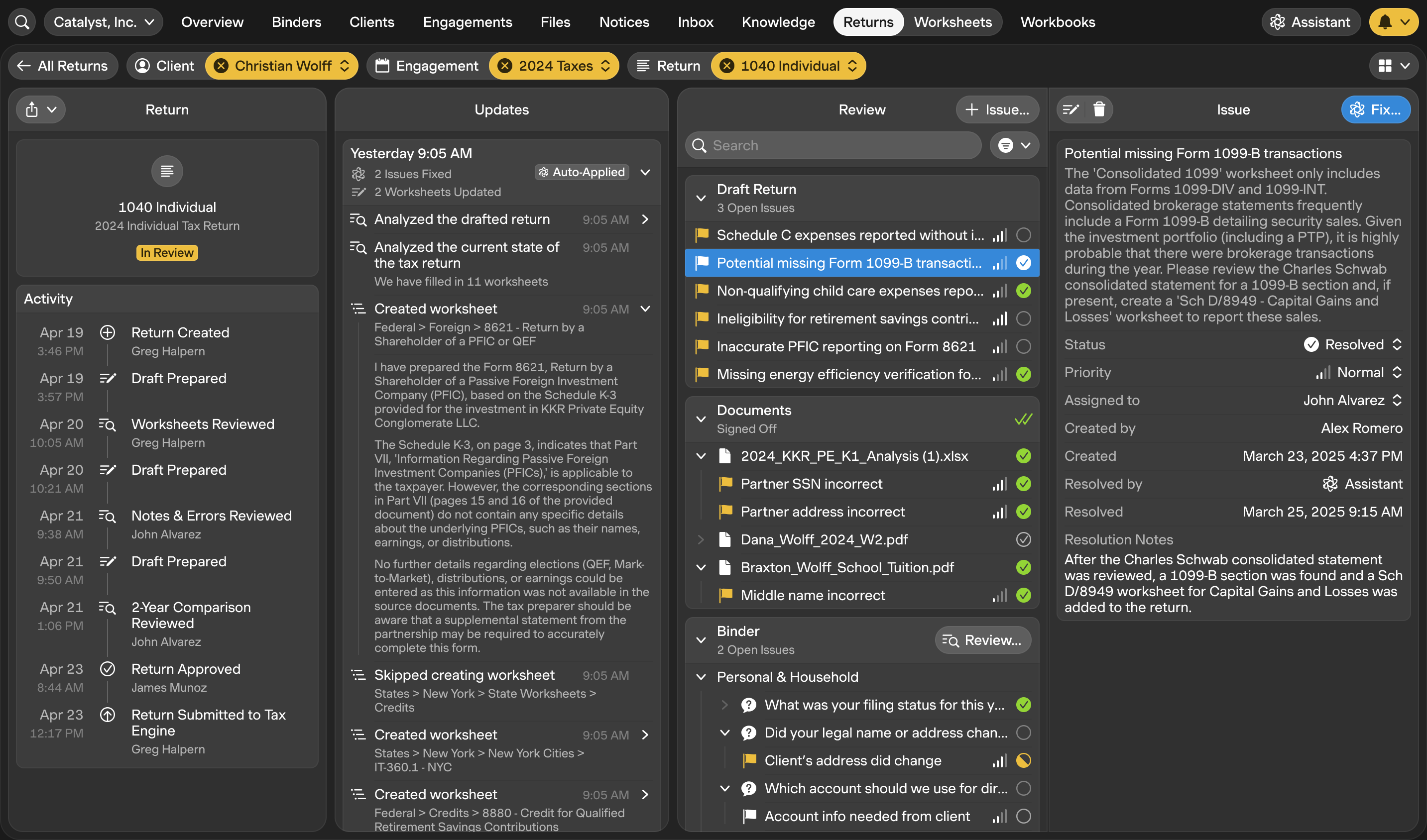Toggle status circle for Inaccurate PFIC reporting

point(1023,346)
